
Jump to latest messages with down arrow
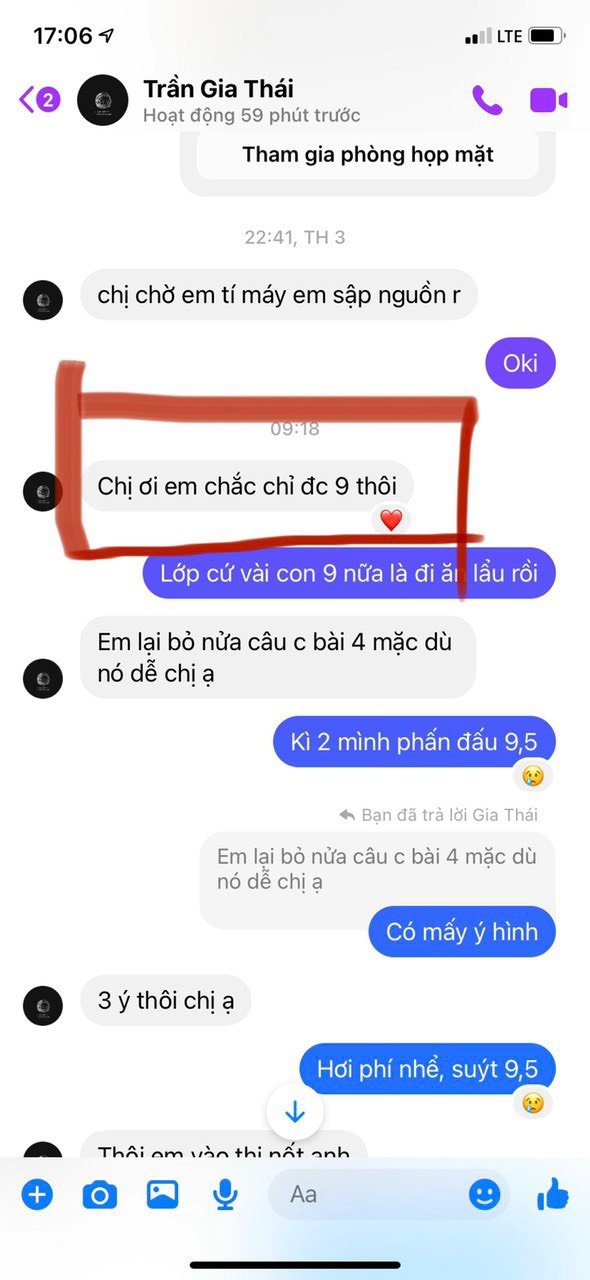295,1112
